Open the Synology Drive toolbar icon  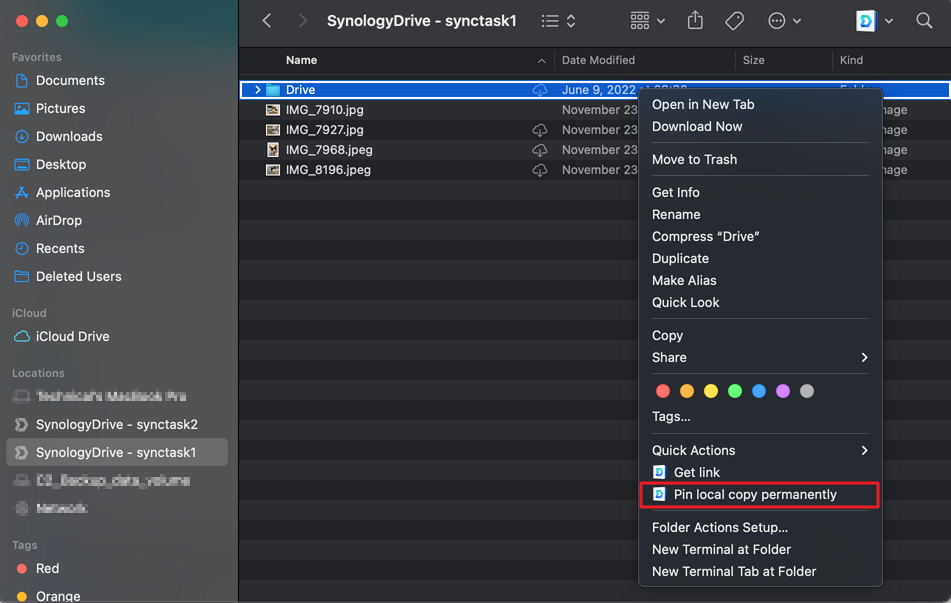click(x=866, y=21)
